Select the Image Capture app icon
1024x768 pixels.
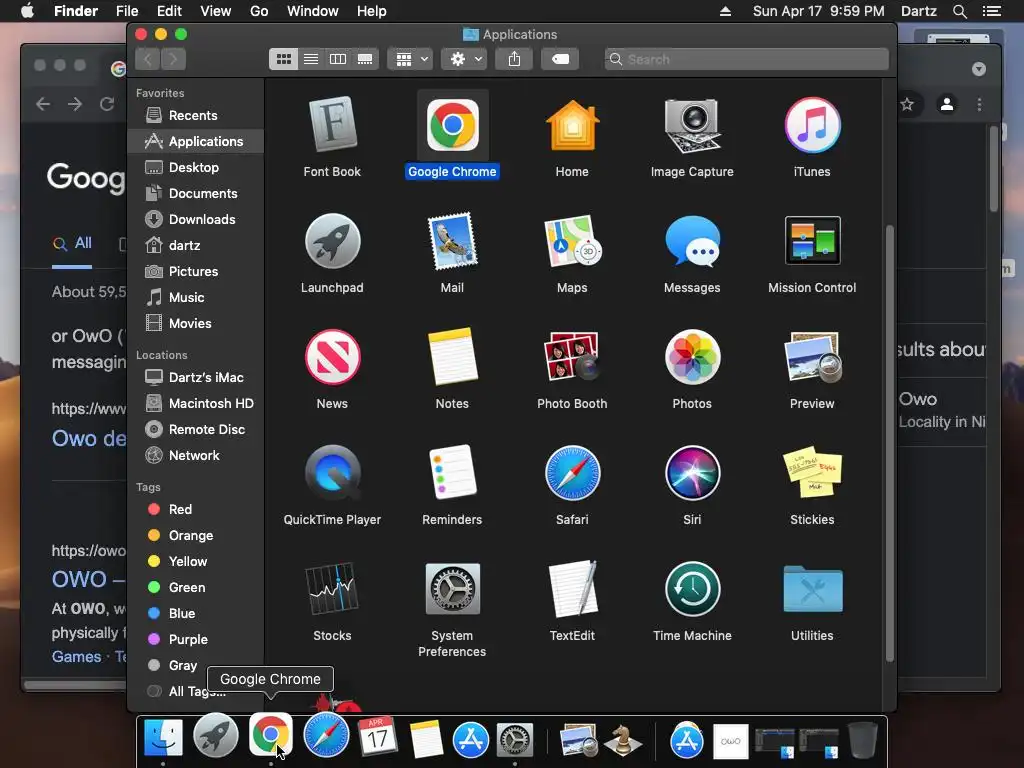coord(692,125)
